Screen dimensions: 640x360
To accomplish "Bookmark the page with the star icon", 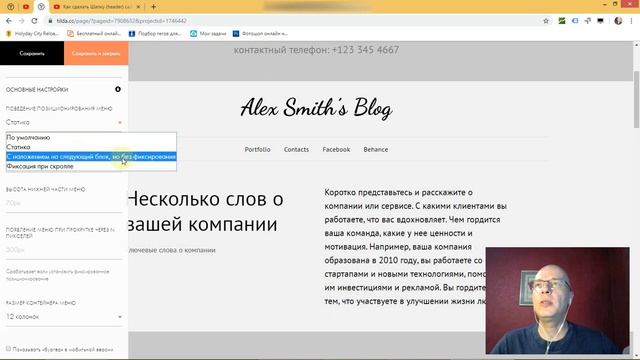I will click(x=546, y=21).
